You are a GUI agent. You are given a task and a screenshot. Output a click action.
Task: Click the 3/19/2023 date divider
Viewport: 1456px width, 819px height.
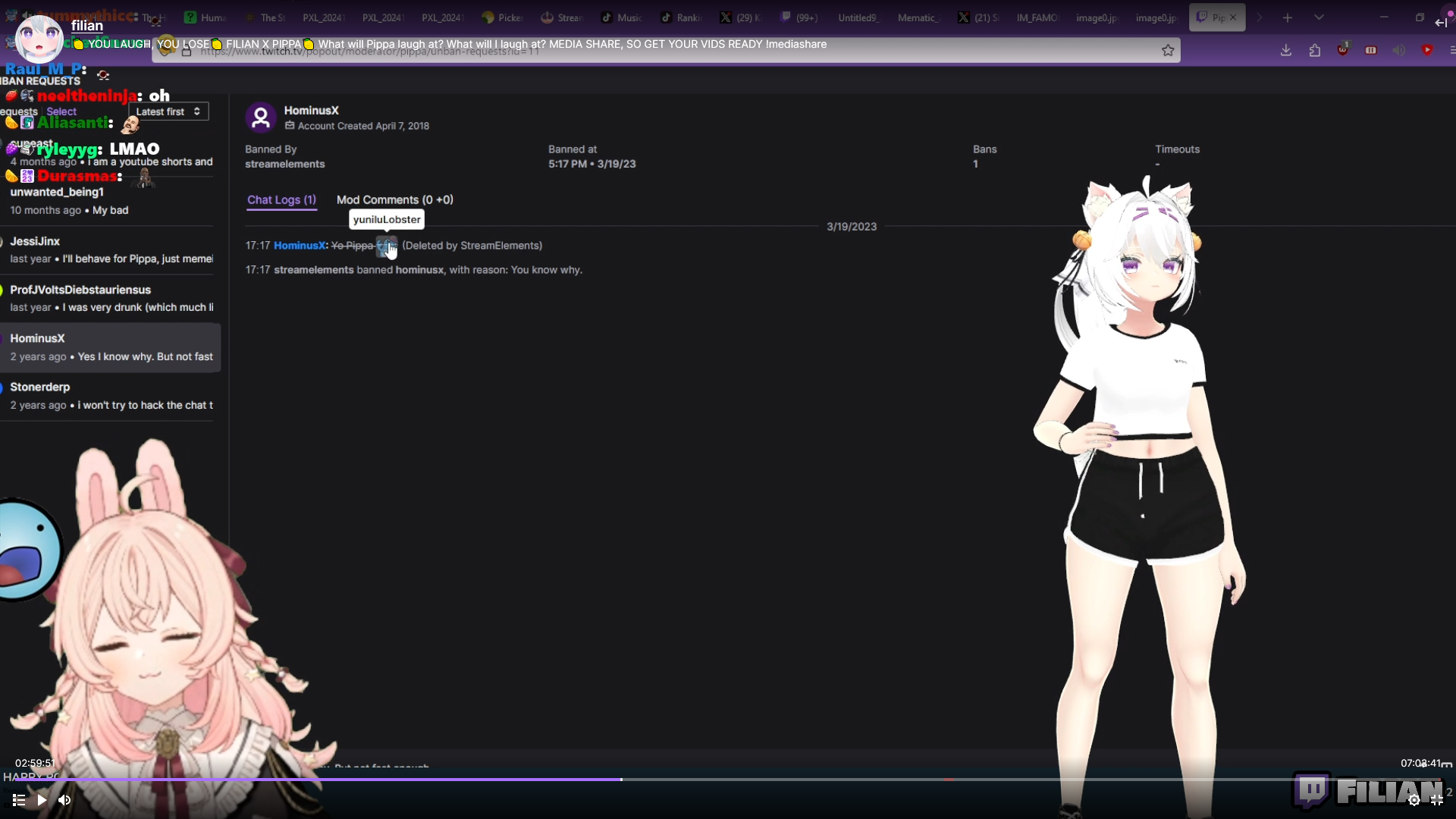click(852, 227)
